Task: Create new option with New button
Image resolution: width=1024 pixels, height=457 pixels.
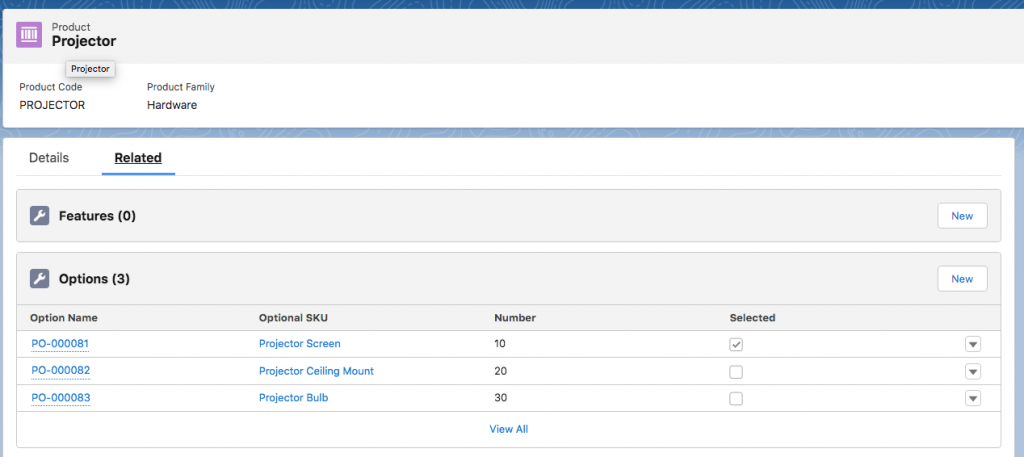Action: coord(961,279)
